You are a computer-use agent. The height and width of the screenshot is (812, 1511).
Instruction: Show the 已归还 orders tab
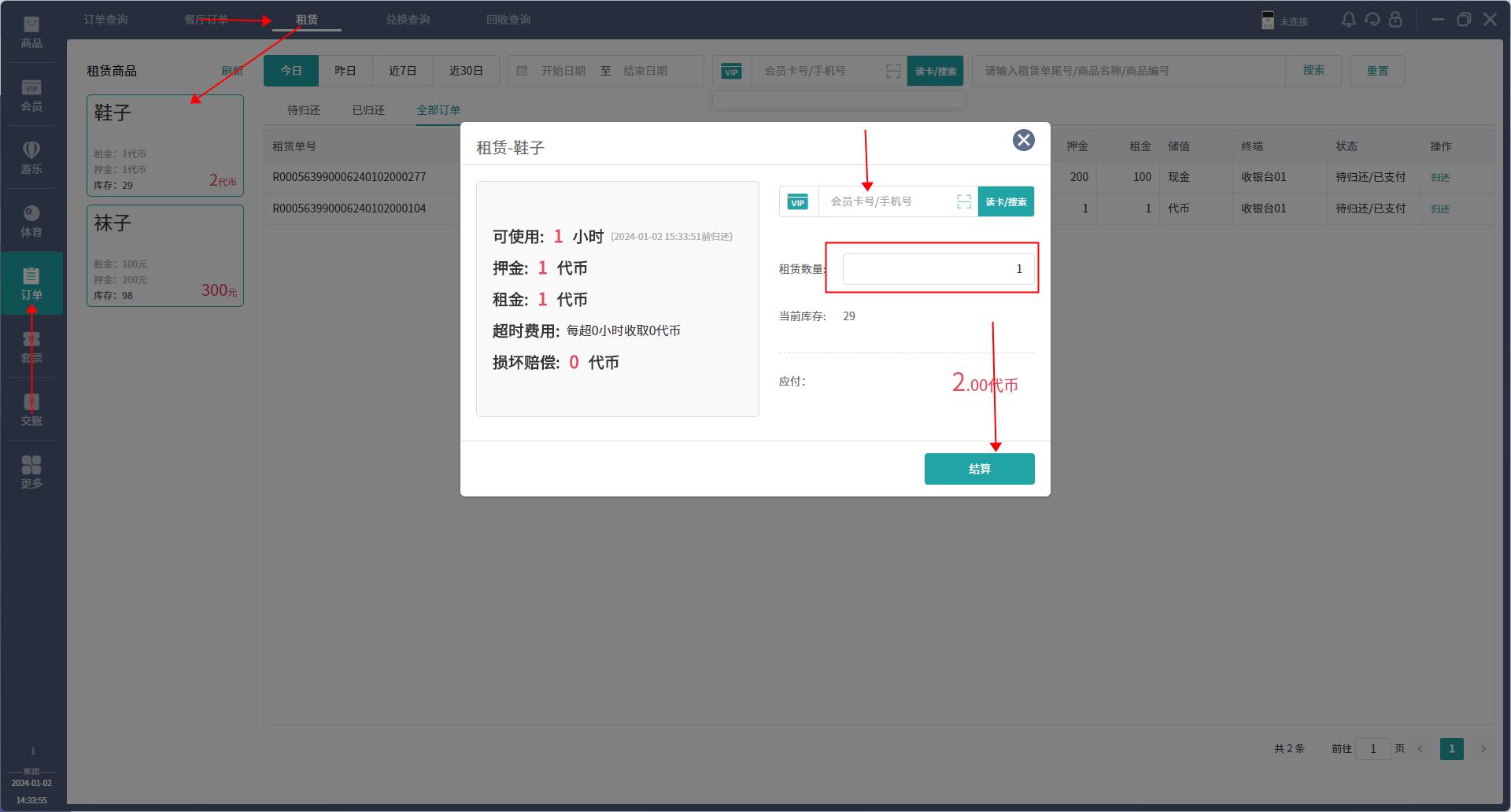click(x=368, y=110)
